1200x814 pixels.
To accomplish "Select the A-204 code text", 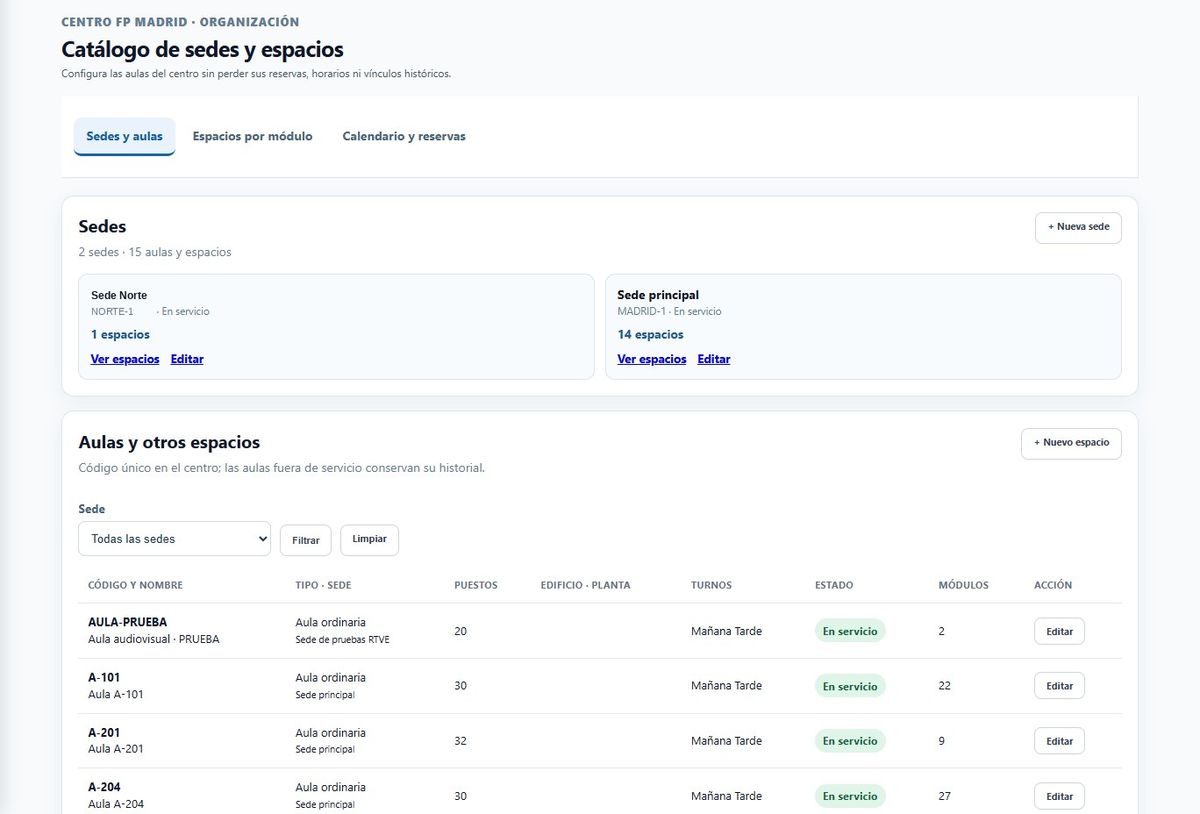I will [x=104, y=787].
